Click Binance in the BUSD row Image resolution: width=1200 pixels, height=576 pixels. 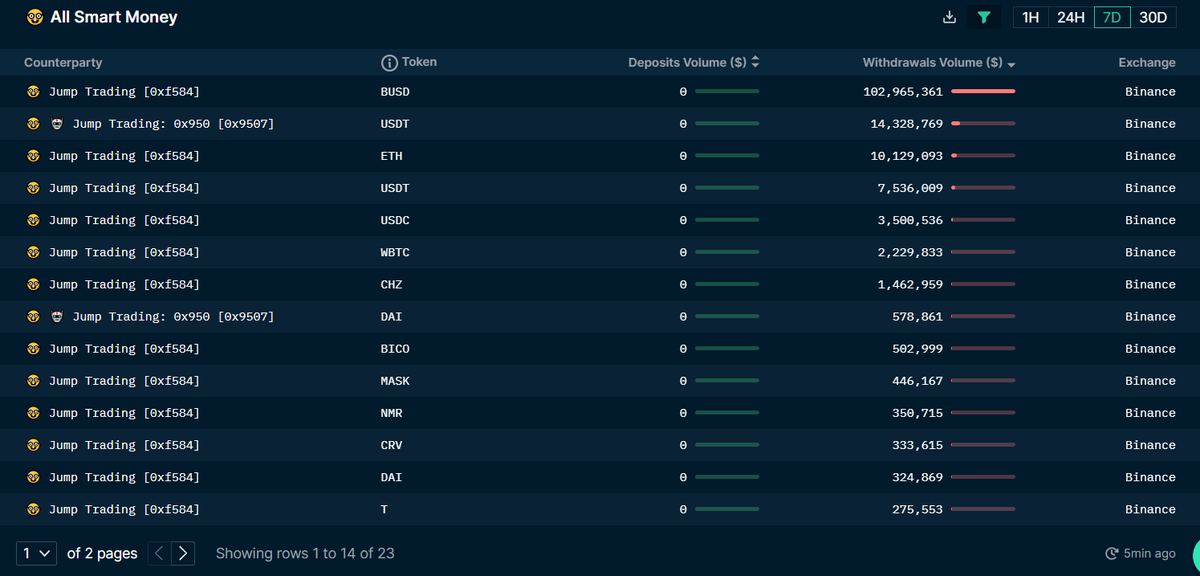pos(1150,91)
